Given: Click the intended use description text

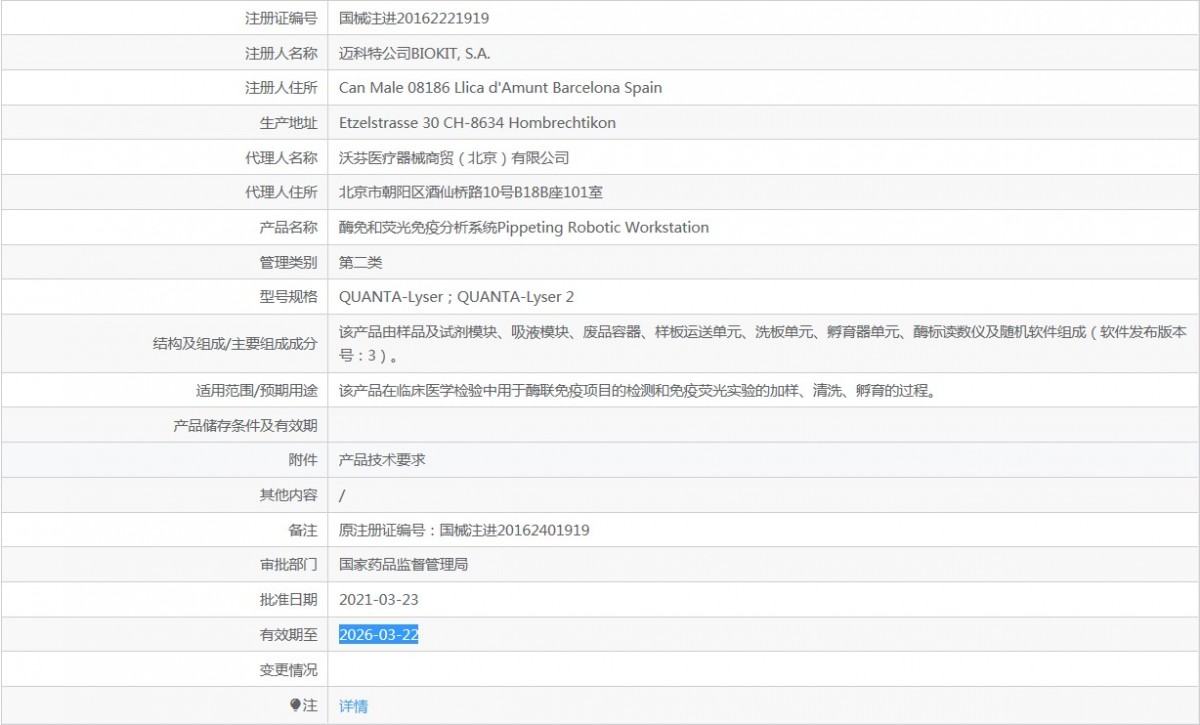Looking at the screenshot, I should click(638, 391).
